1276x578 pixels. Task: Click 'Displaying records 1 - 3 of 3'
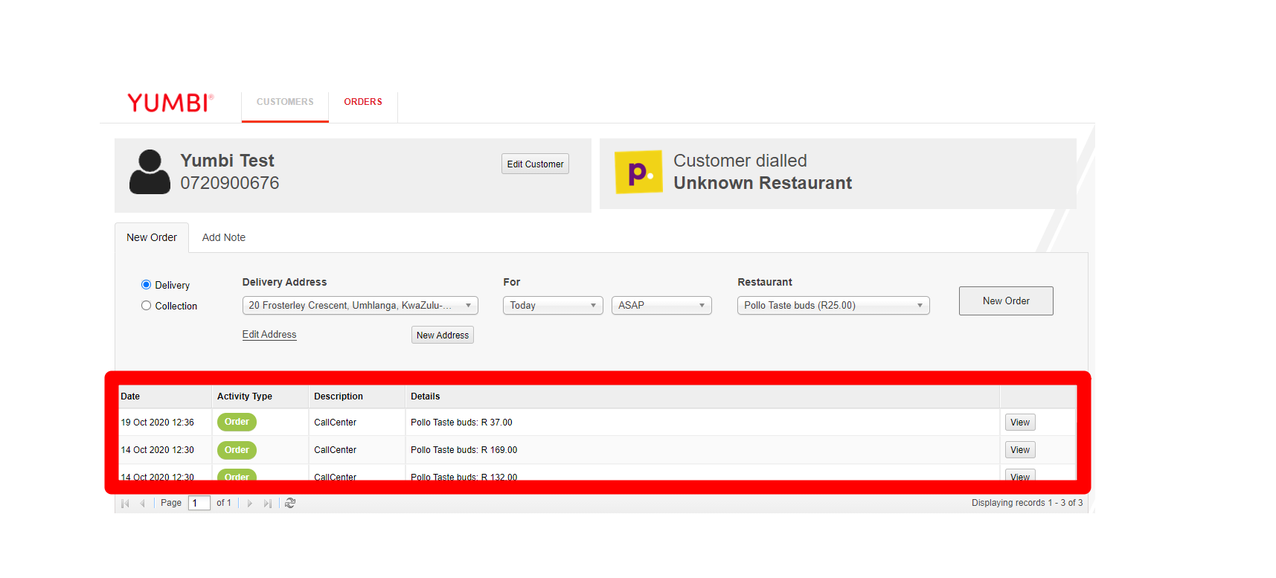[x=1027, y=503]
